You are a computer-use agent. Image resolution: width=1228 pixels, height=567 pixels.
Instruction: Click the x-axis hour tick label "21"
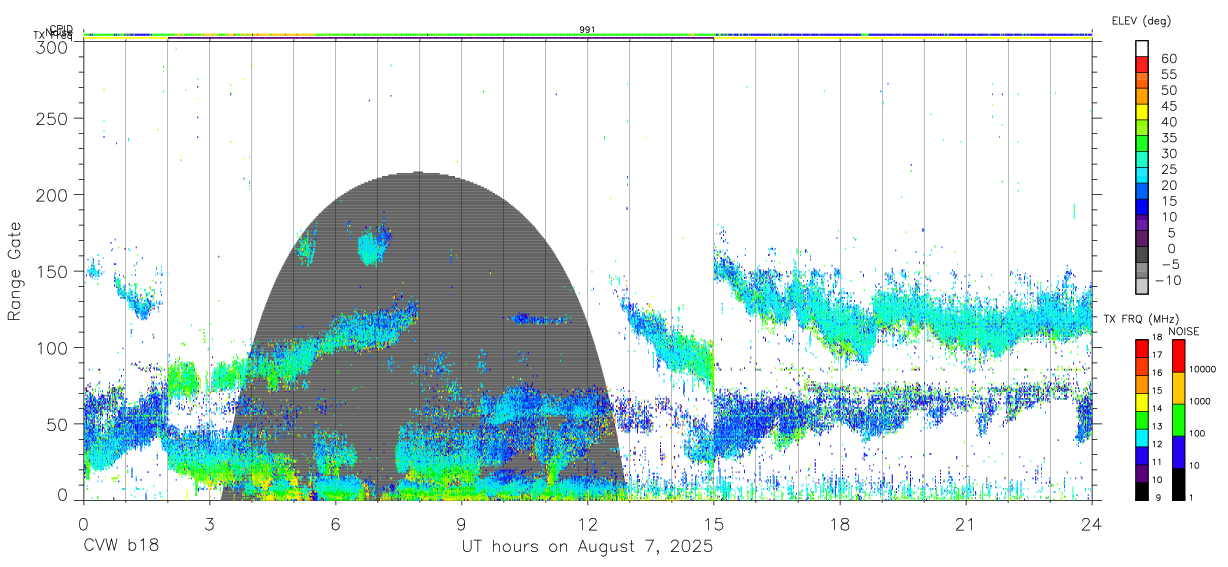point(966,524)
